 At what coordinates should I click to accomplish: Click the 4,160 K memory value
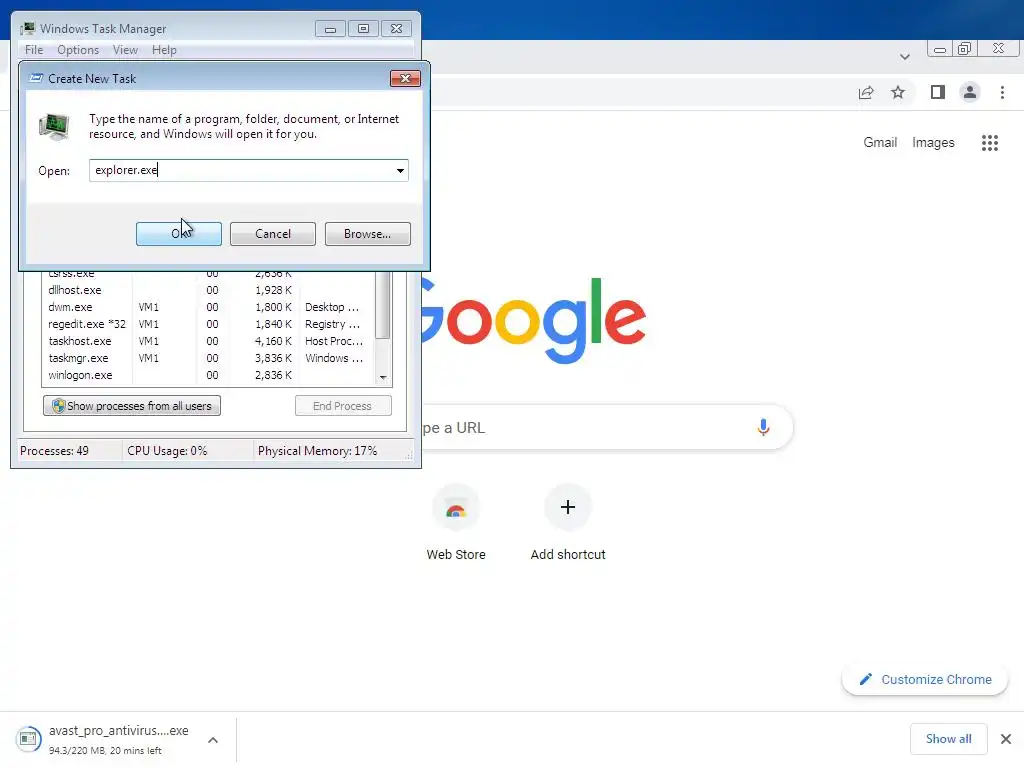pos(273,341)
